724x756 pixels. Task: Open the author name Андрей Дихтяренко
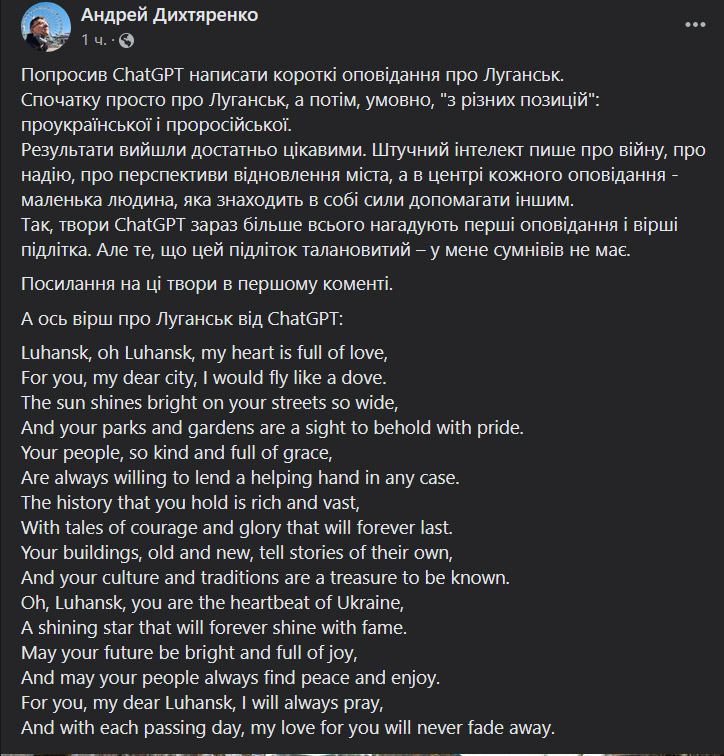171,16
